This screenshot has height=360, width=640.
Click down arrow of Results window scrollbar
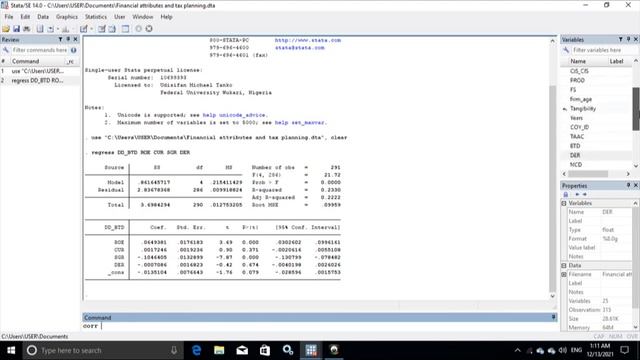click(552, 296)
